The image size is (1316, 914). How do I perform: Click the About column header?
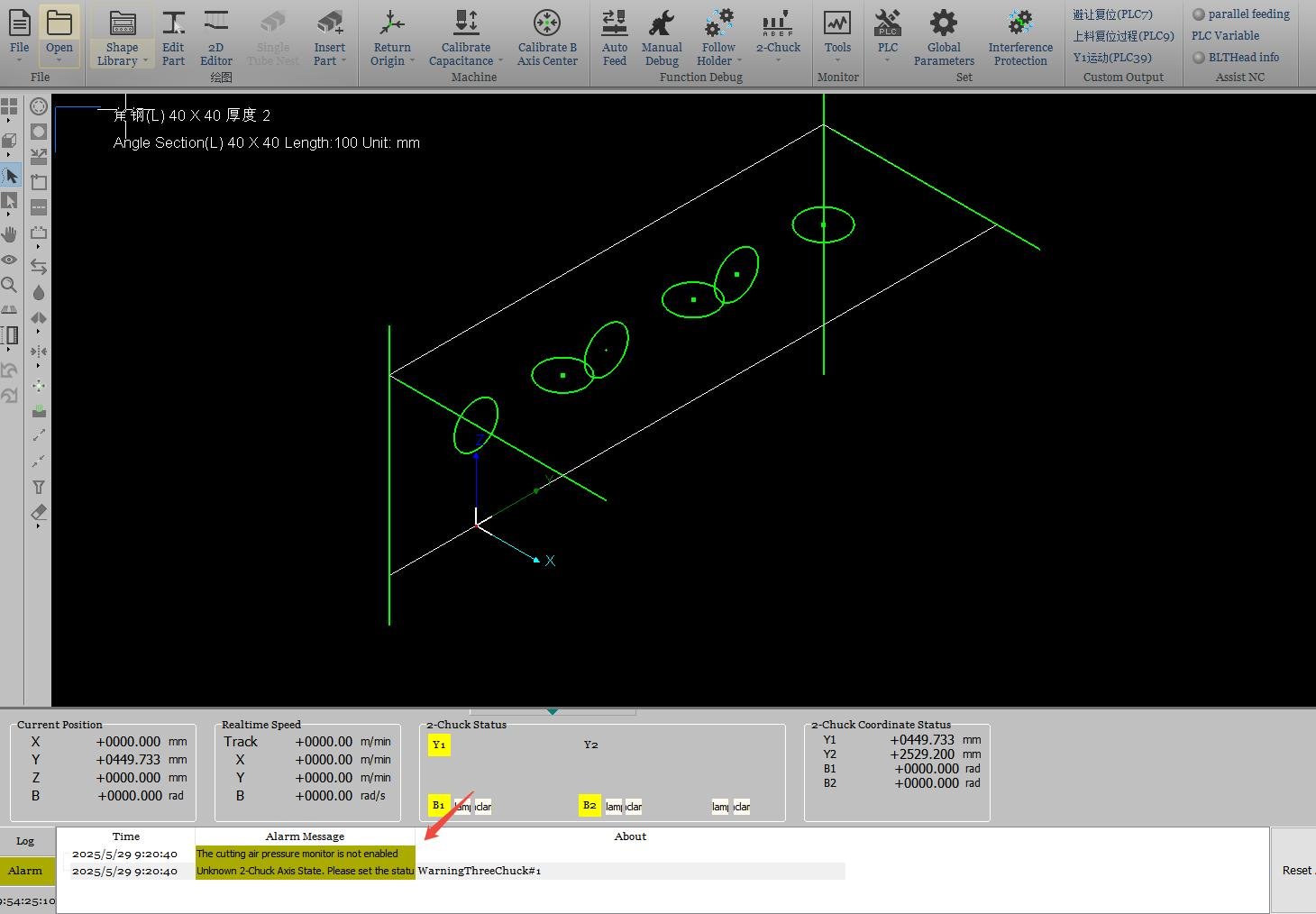point(630,836)
